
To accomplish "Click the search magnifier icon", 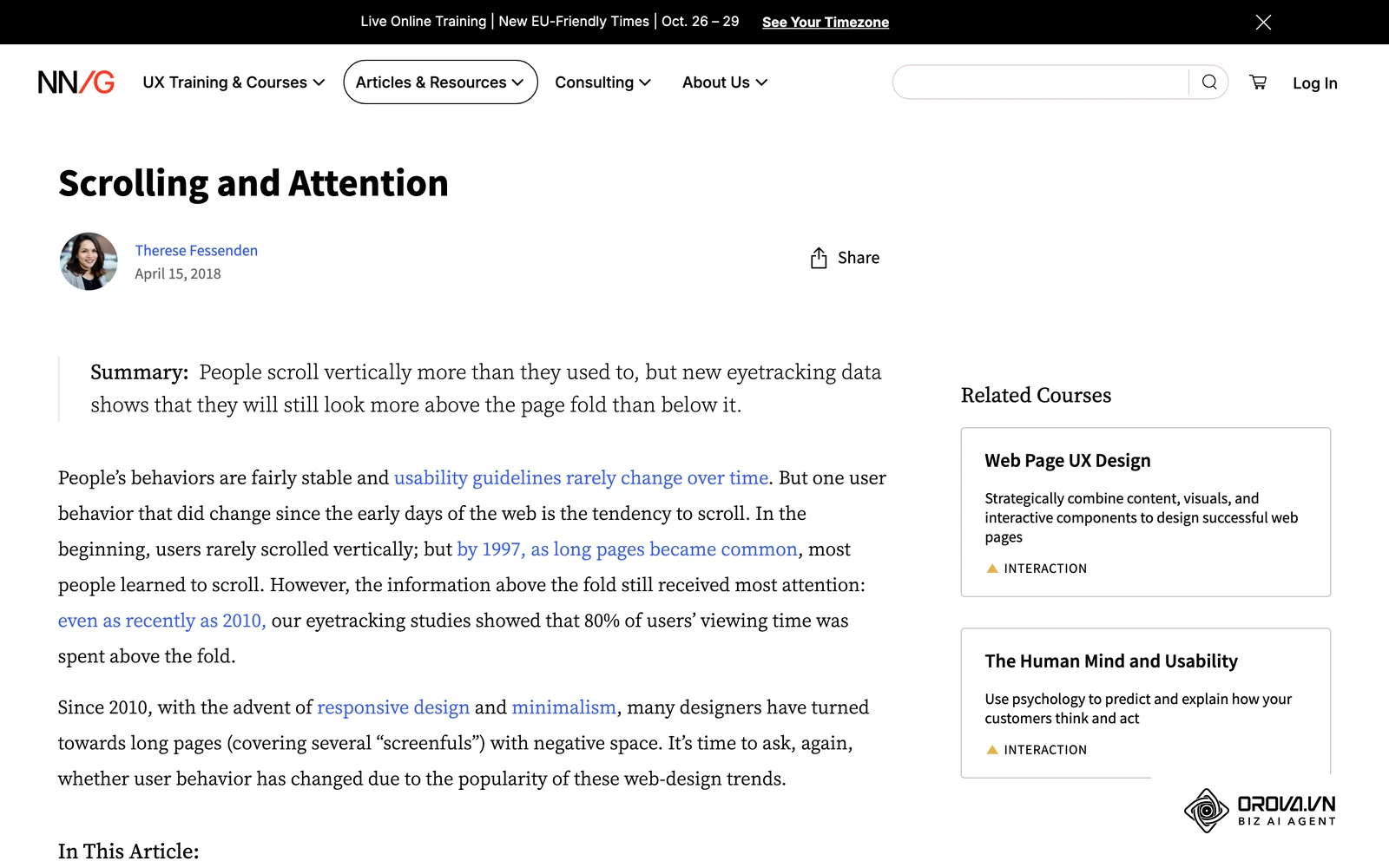I will tap(1209, 82).
